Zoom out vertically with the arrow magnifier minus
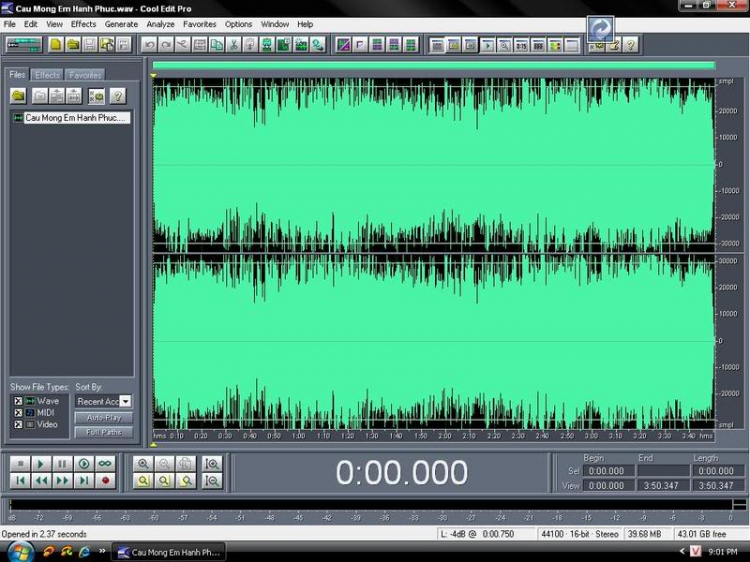The width and height of the screenshot is (750, 562). click(212, 480)
